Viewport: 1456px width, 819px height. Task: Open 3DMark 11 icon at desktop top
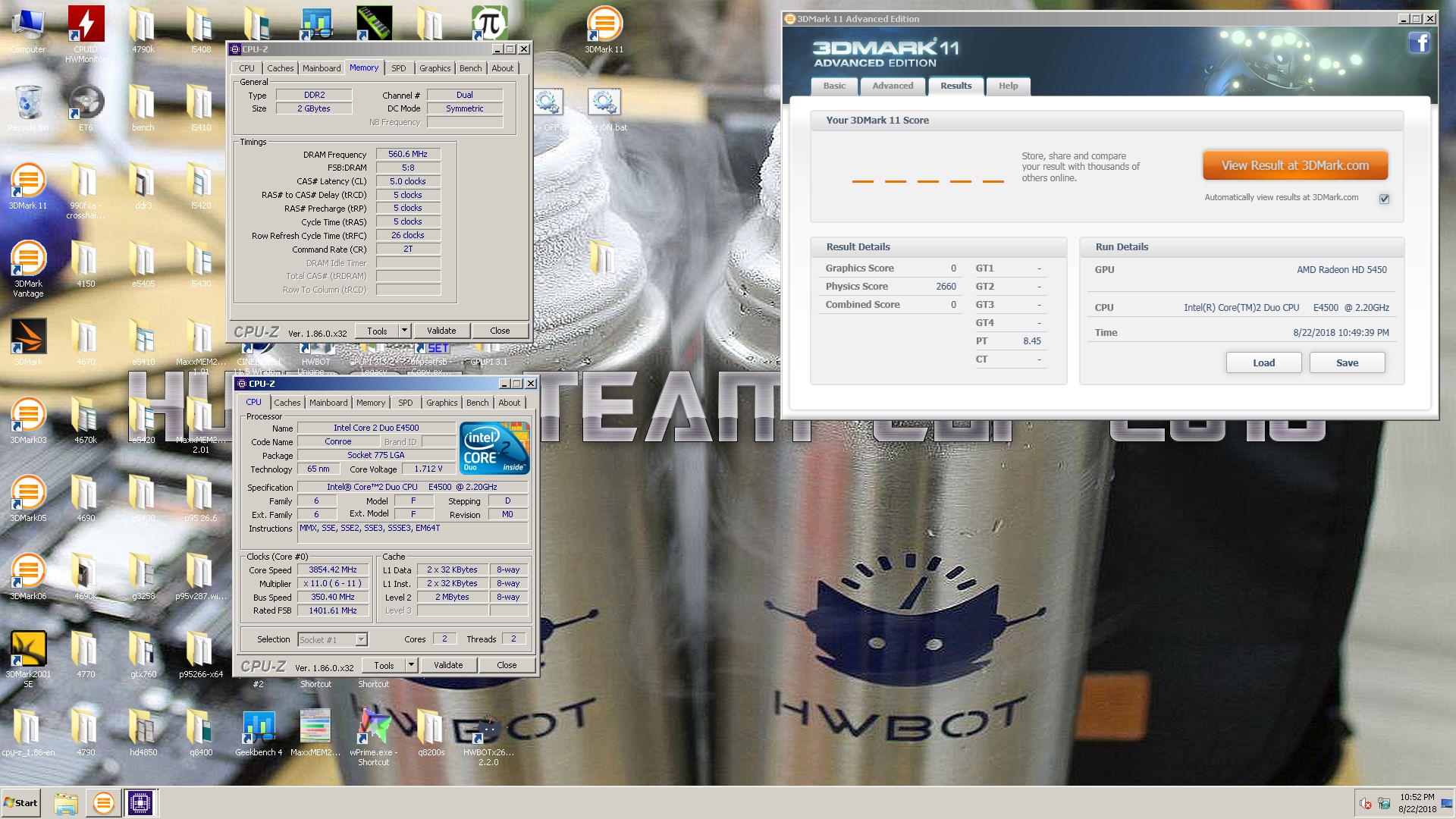[x=604, y=30]
